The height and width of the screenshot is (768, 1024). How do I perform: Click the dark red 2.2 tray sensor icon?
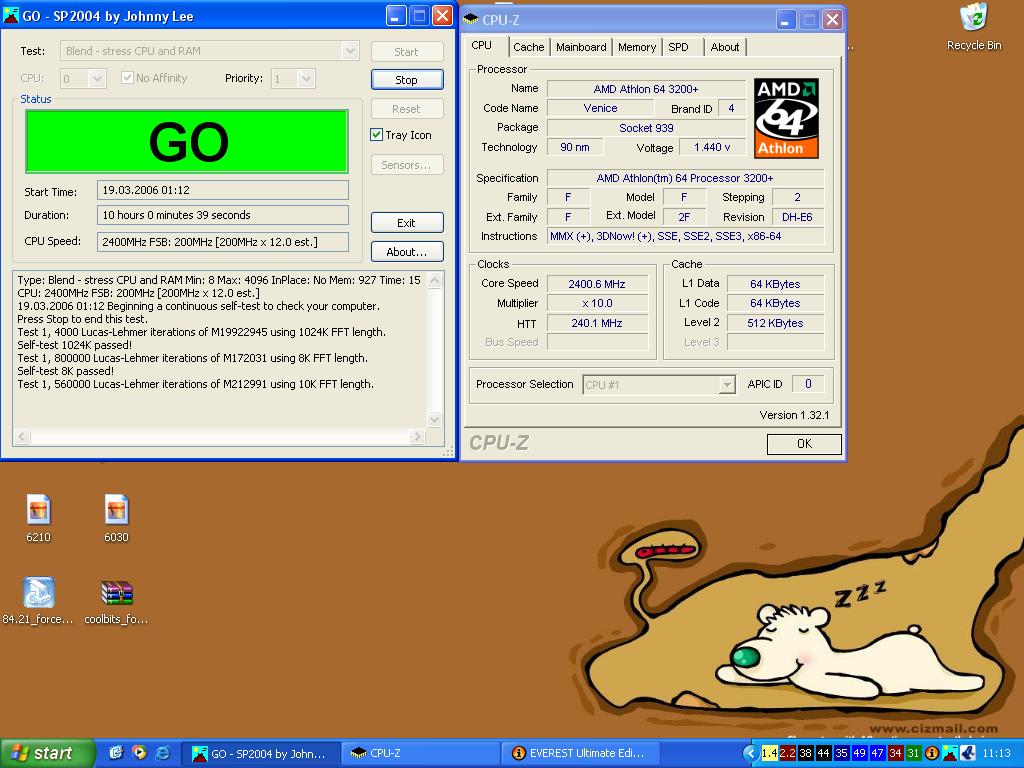click(788, 754)
